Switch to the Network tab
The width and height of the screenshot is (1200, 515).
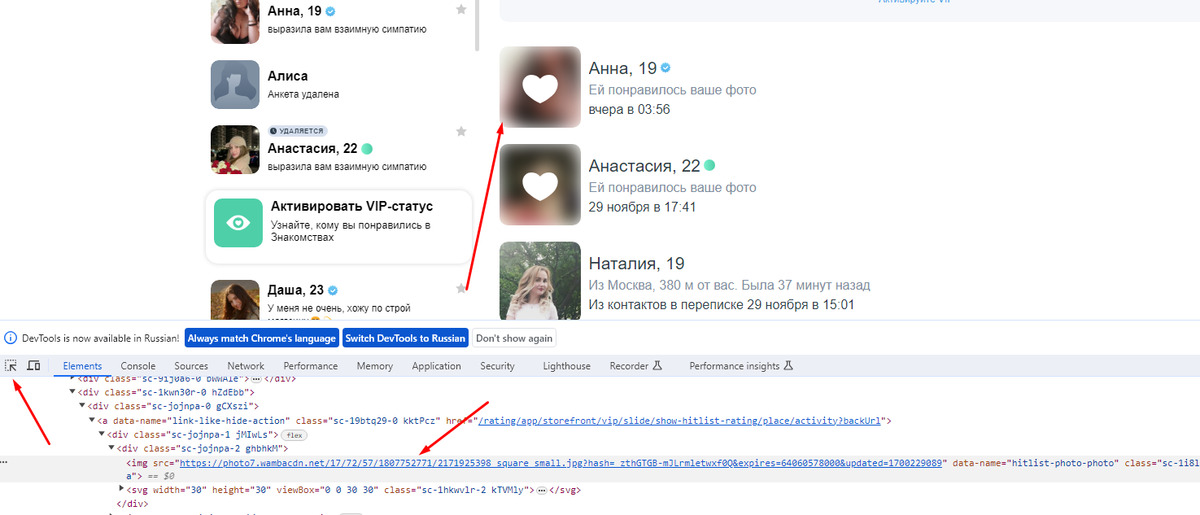click(246, 366)
